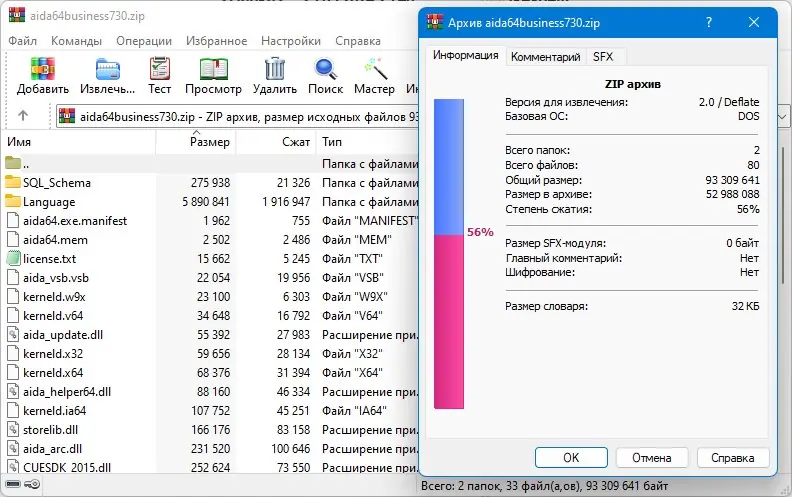Click the archive icon in the address bar

[67, 116]
